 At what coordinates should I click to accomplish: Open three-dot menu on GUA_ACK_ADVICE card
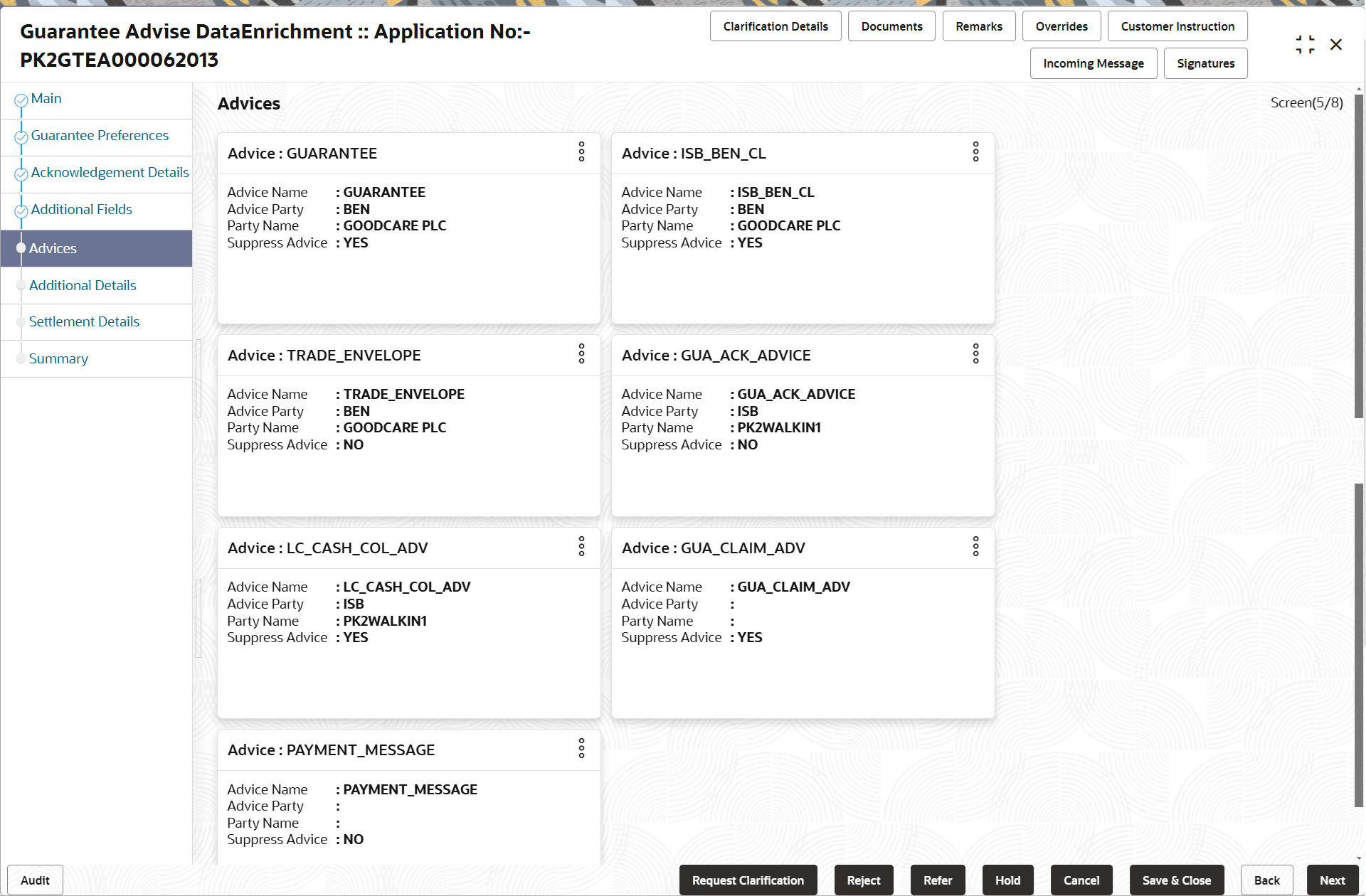tap(975, 353)
